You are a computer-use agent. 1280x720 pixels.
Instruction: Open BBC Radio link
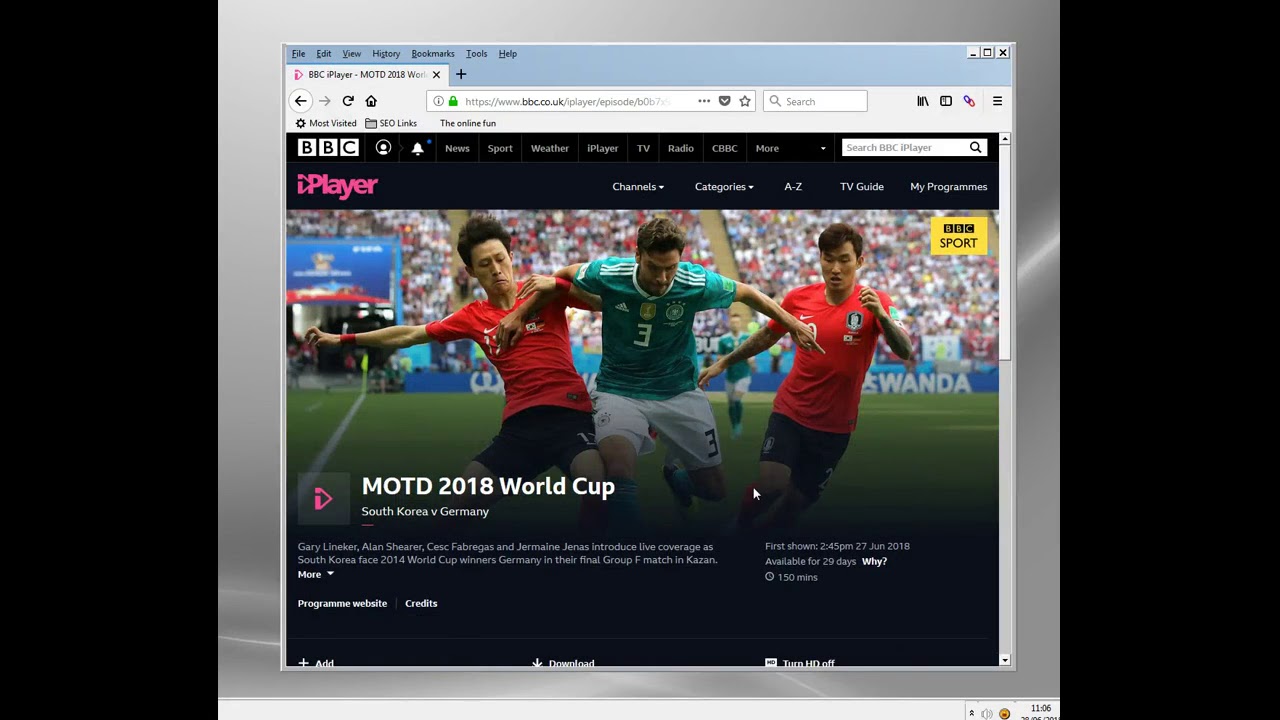tap(681, 148)
